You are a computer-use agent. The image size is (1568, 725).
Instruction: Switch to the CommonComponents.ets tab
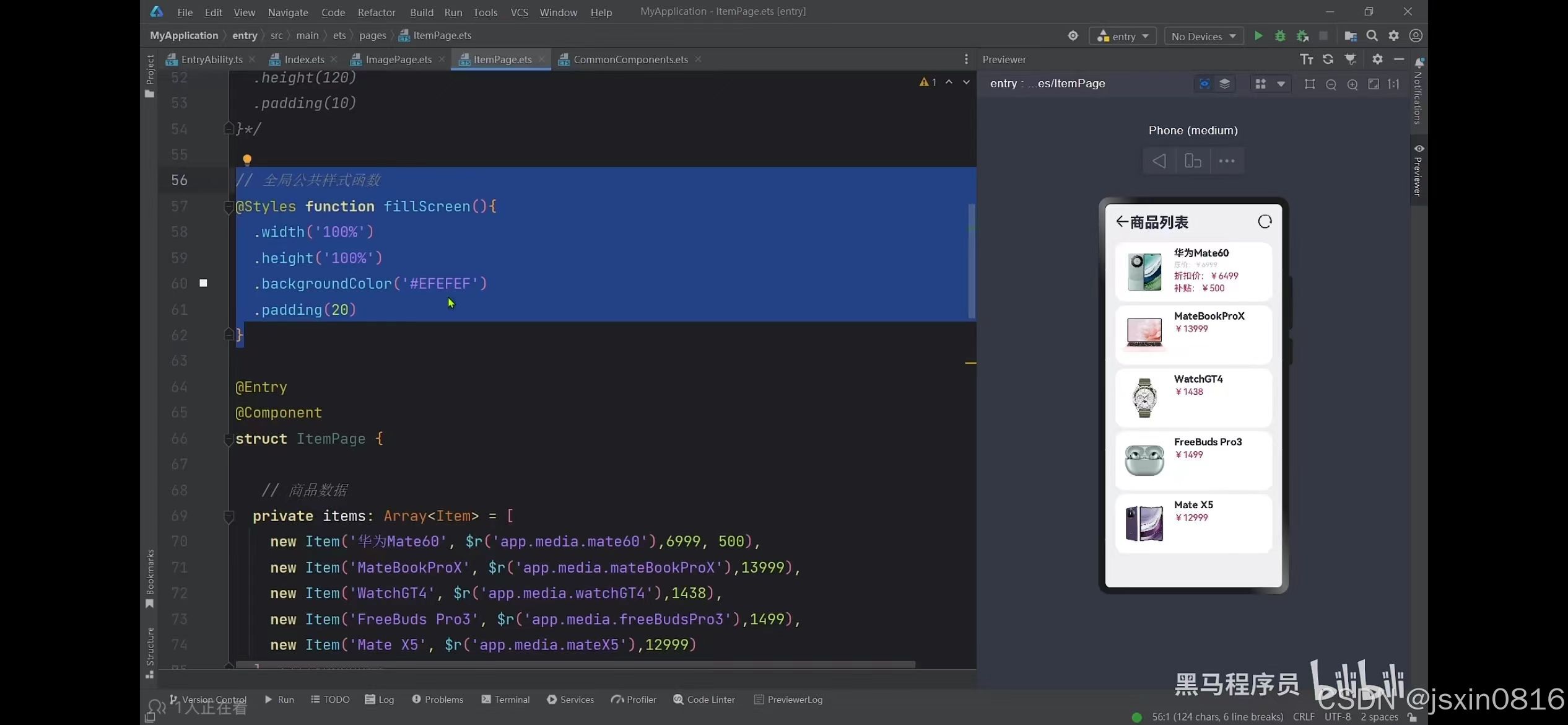point(629,59)
